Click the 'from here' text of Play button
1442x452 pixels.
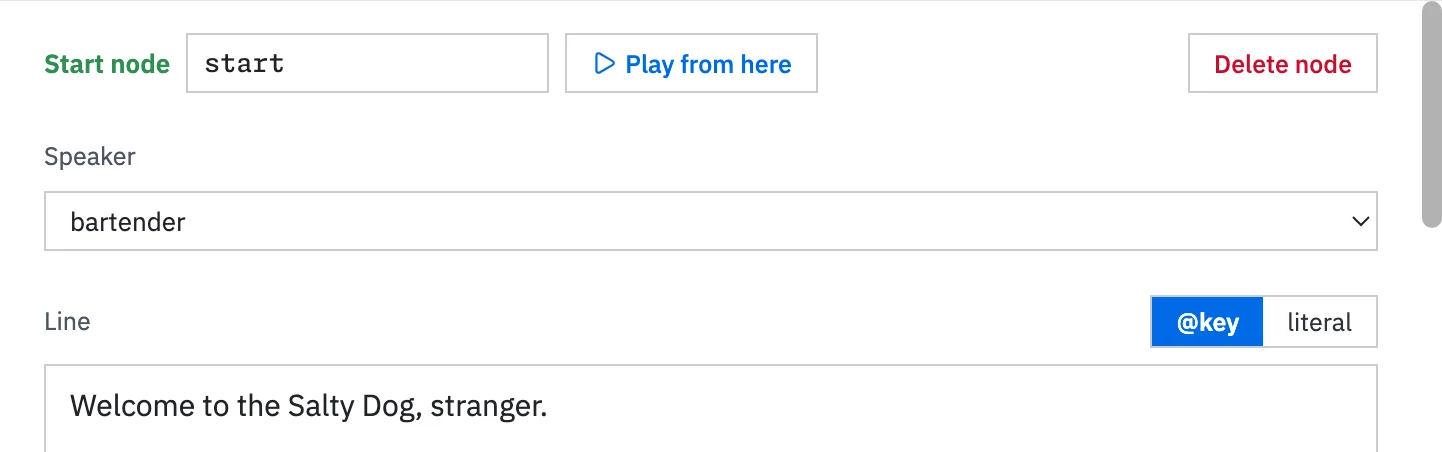736,65
